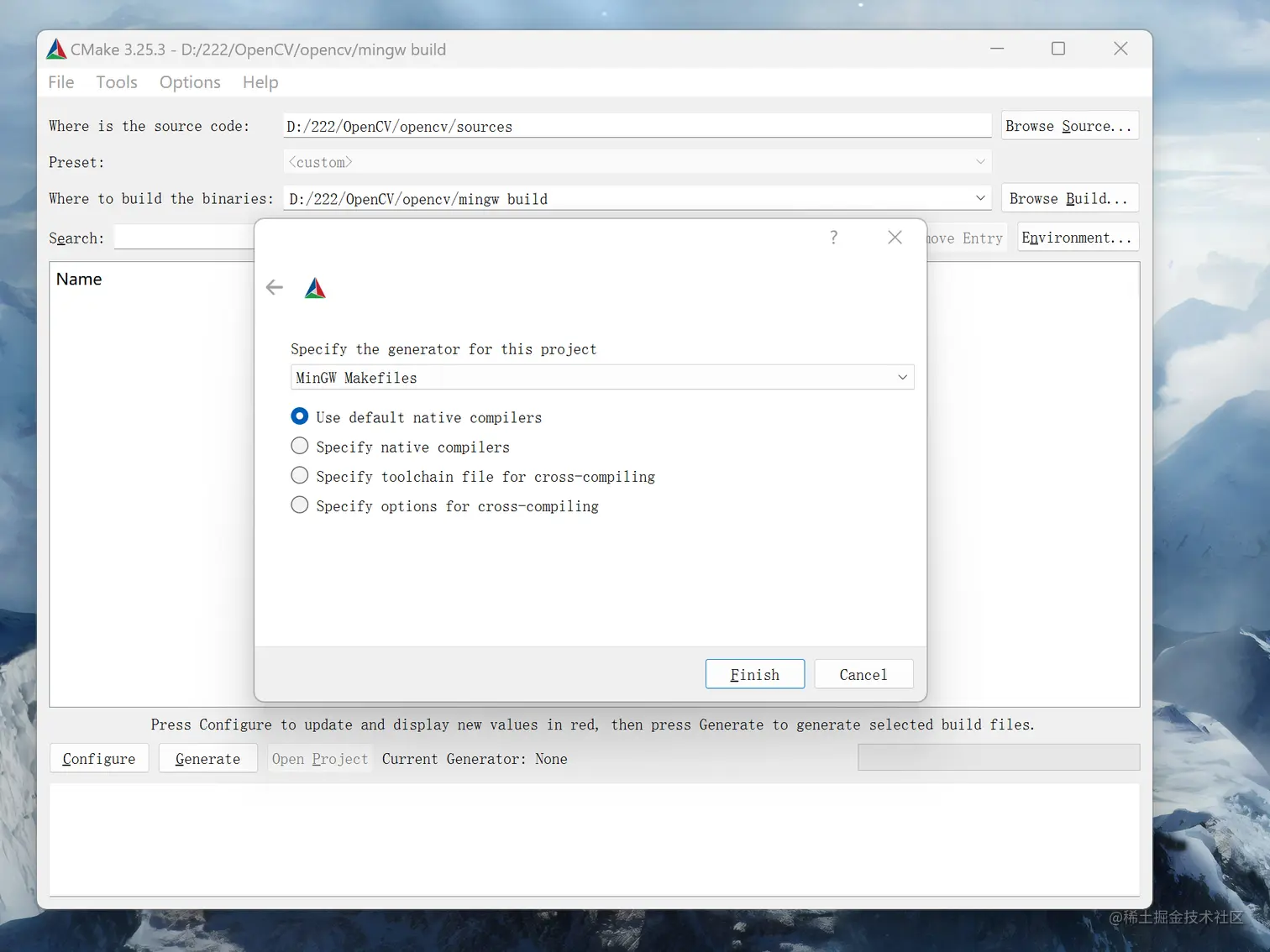
Task: Click the source code path field
Action: pos(638,126)
